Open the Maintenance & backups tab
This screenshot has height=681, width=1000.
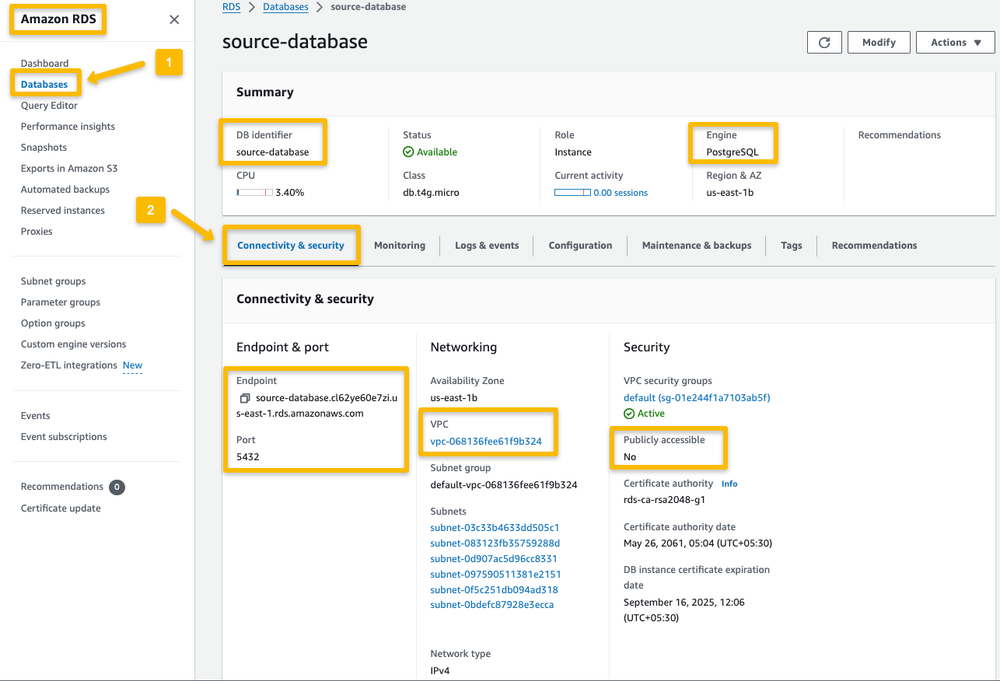click(696, 245)
